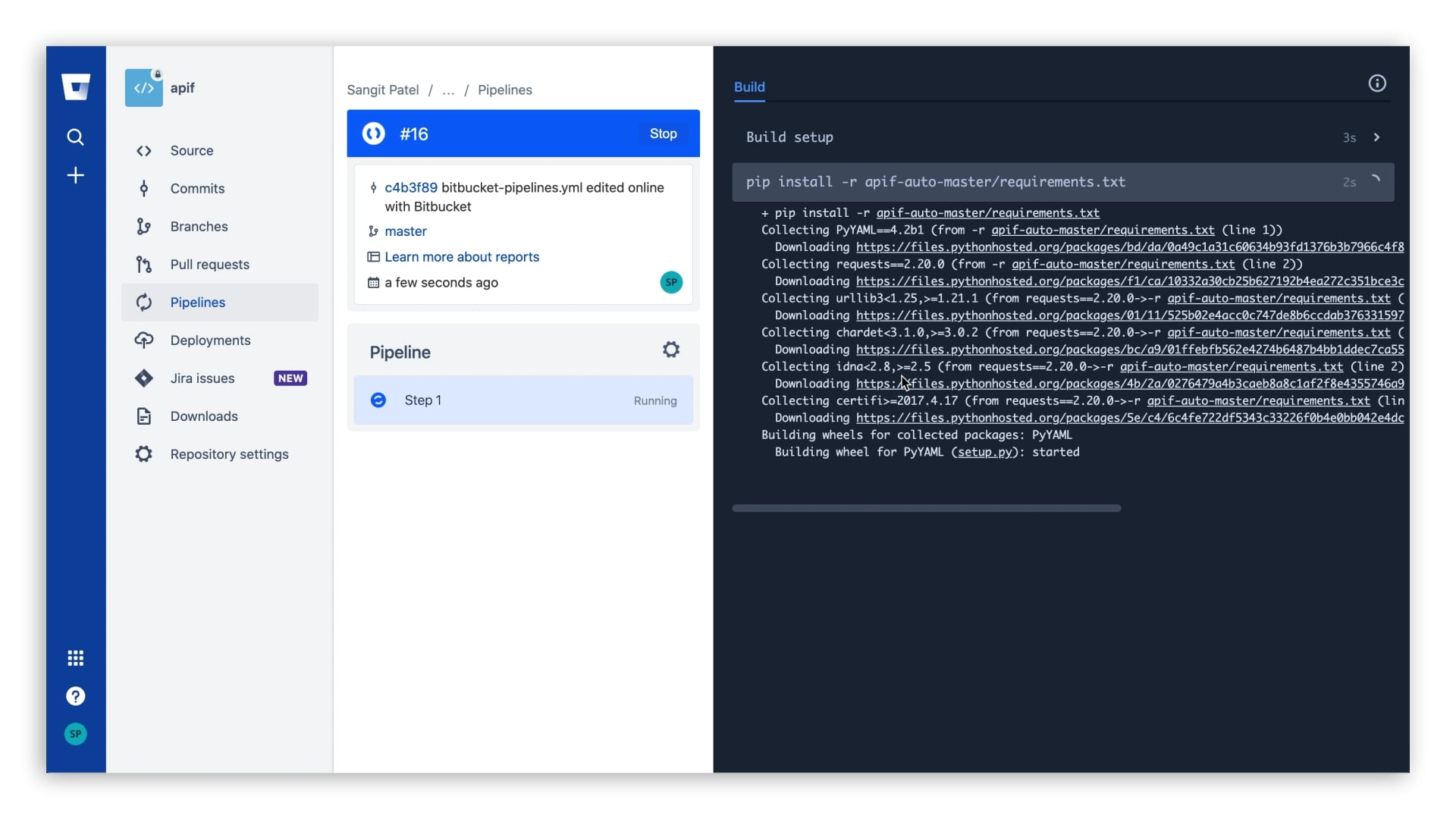This screenshot has height=819, width=1456.
Task: Click the 'a few seconds ago' timestamp
Action: coord(441,283)
